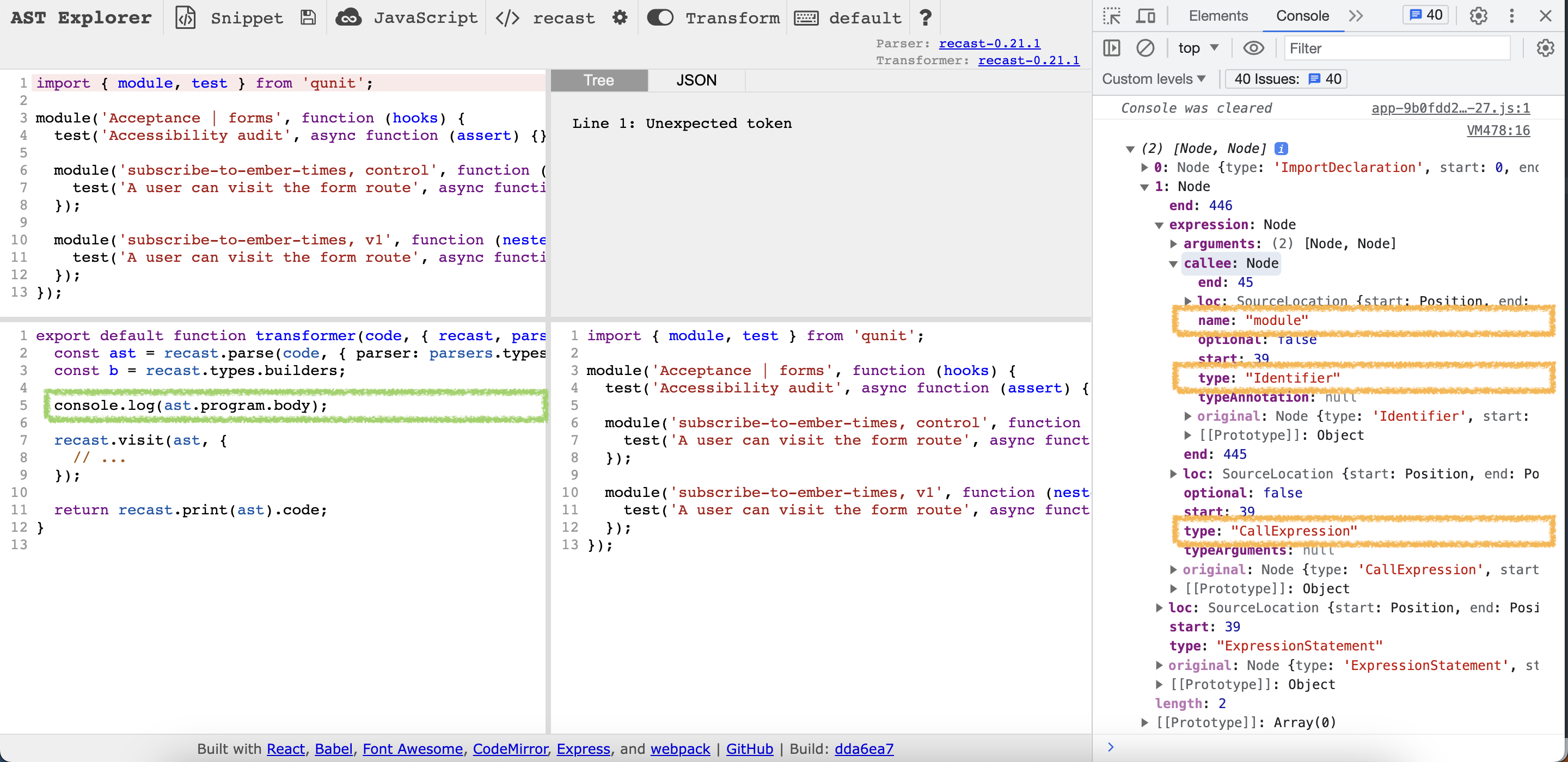This screenshot has height=762, width=1568.
Task: Open console settings gear icon
Action: [x=1545, y=48]
